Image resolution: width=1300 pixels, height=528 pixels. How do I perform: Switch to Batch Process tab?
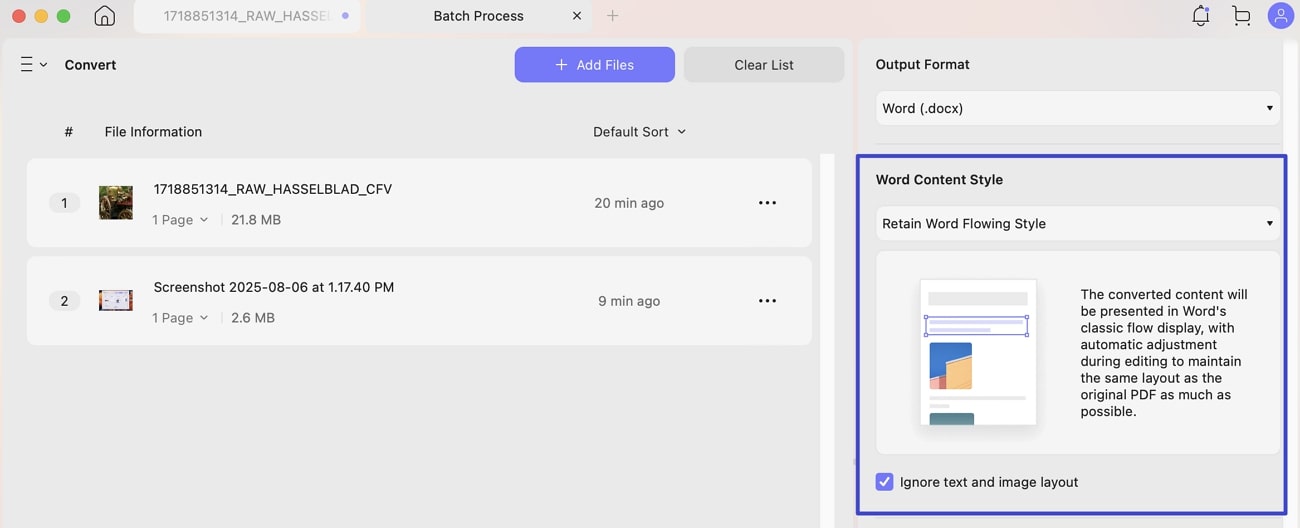[479, 16]
